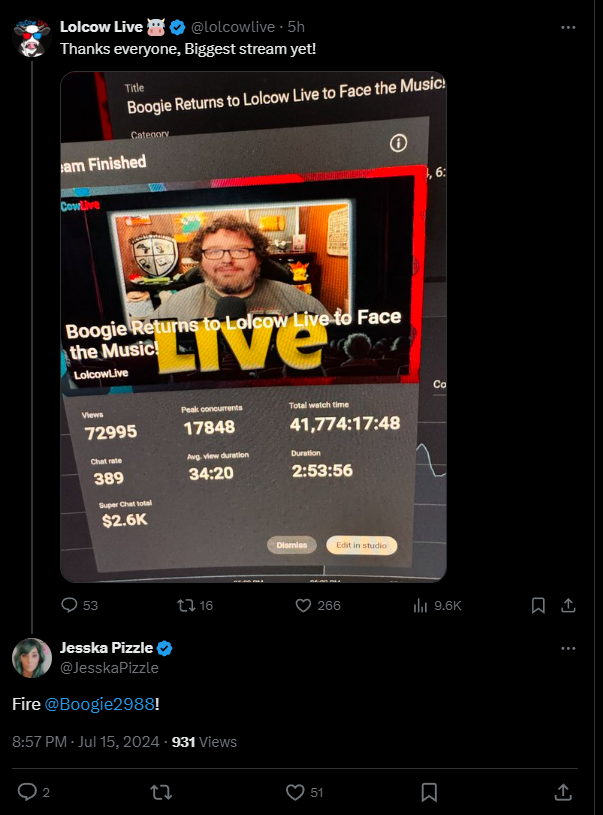
Task: Retweet the Lolcow Live post
Action: click(195, 605)
